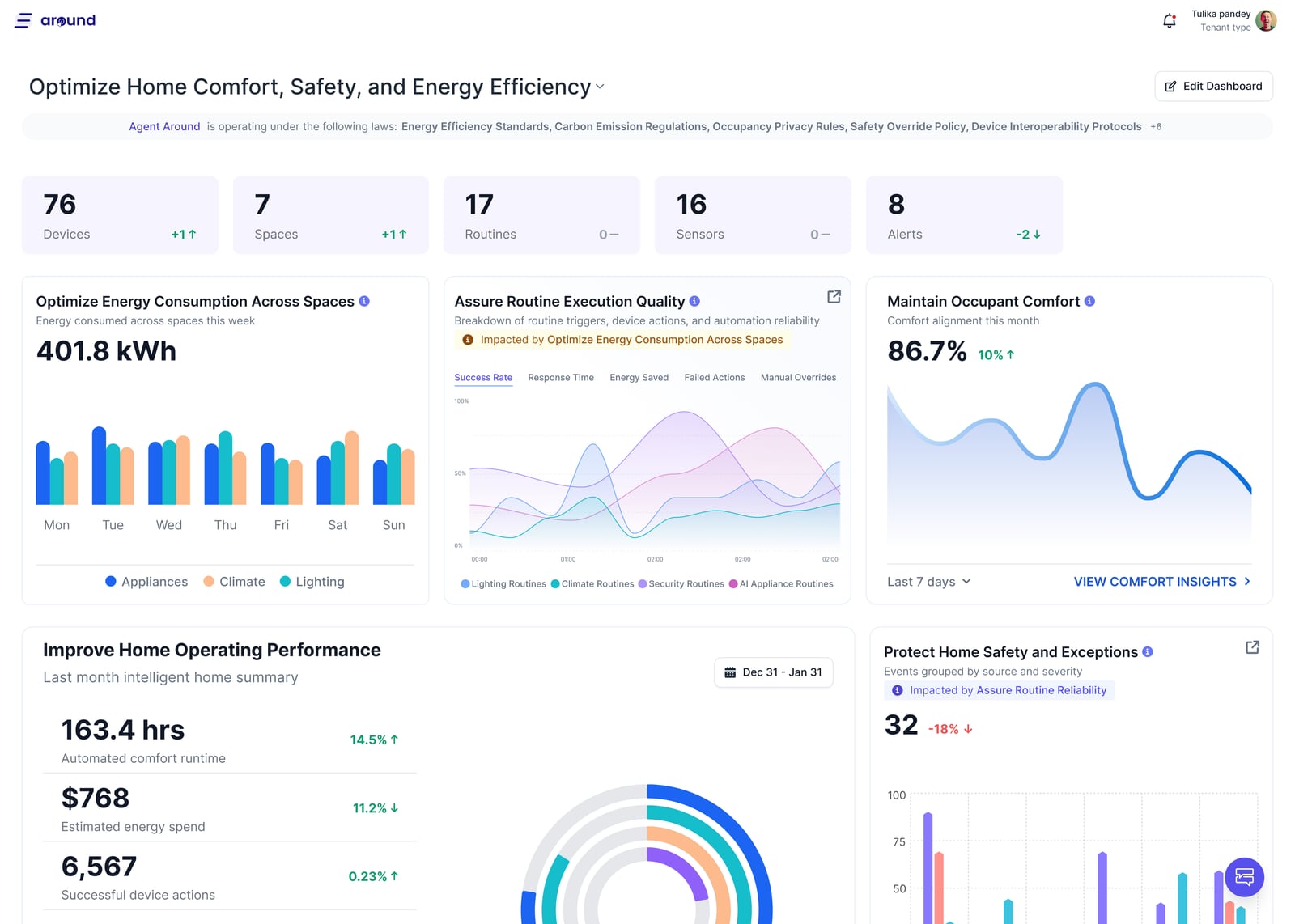Toggle AI Appliance Routines legend entry

tap(781, 584)
